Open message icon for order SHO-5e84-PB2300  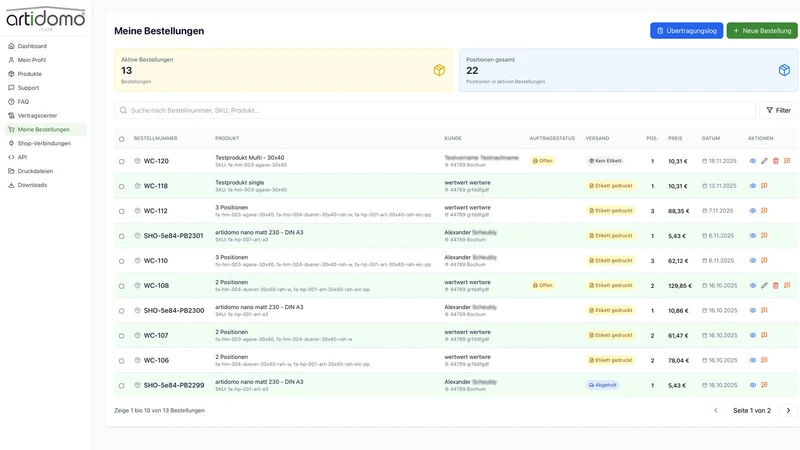click(764, 310)
